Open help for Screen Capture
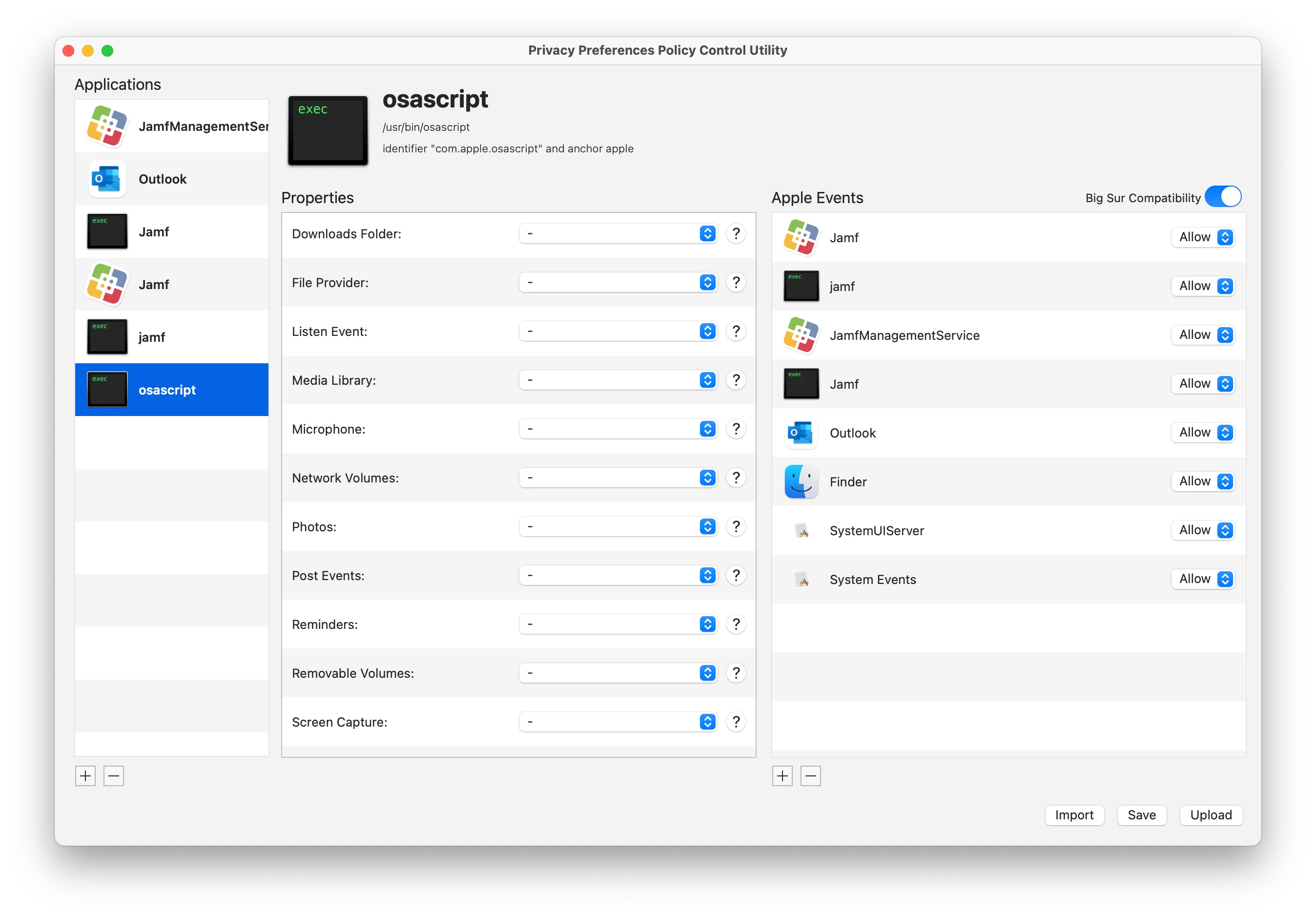 click(736, 721)
